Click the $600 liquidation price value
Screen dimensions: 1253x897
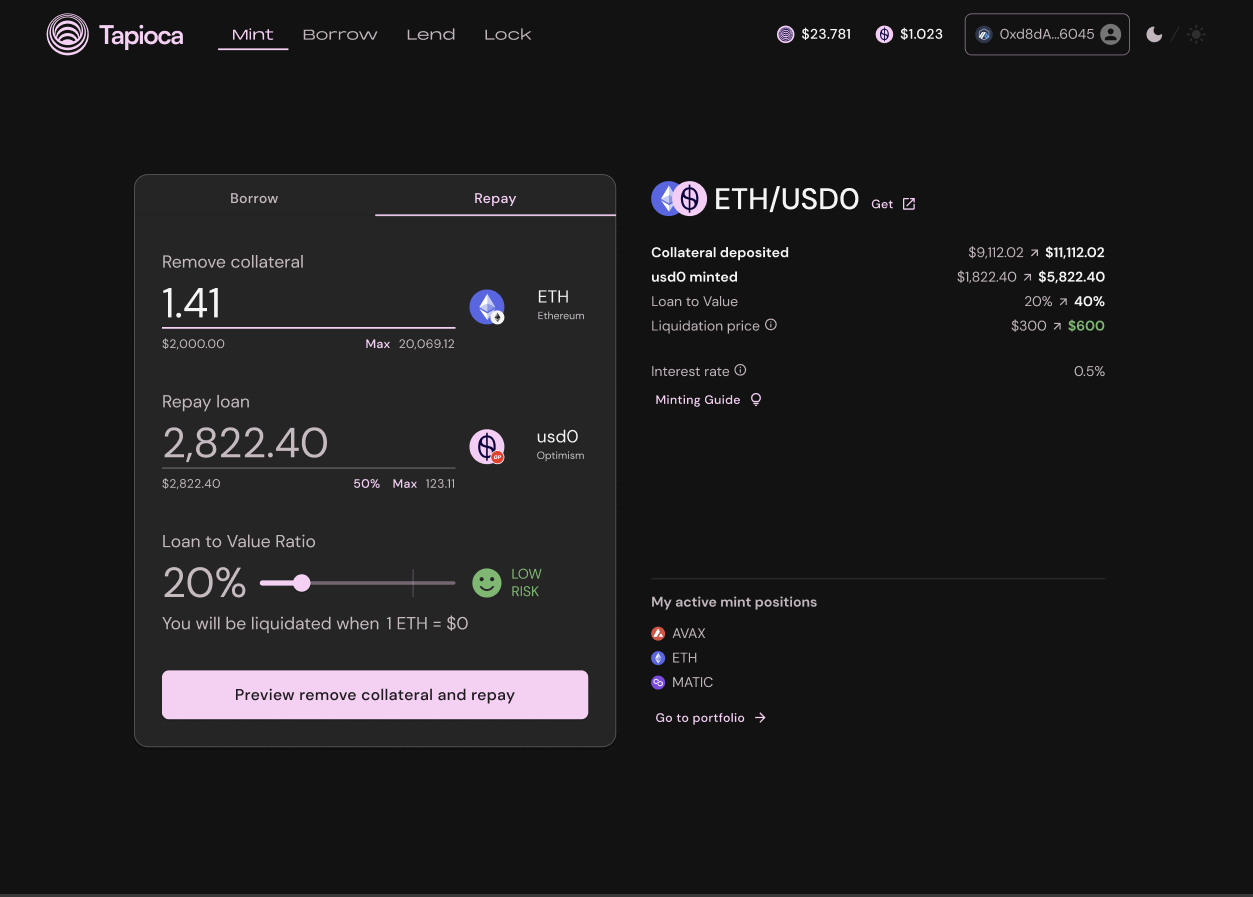click(1086, 325)
